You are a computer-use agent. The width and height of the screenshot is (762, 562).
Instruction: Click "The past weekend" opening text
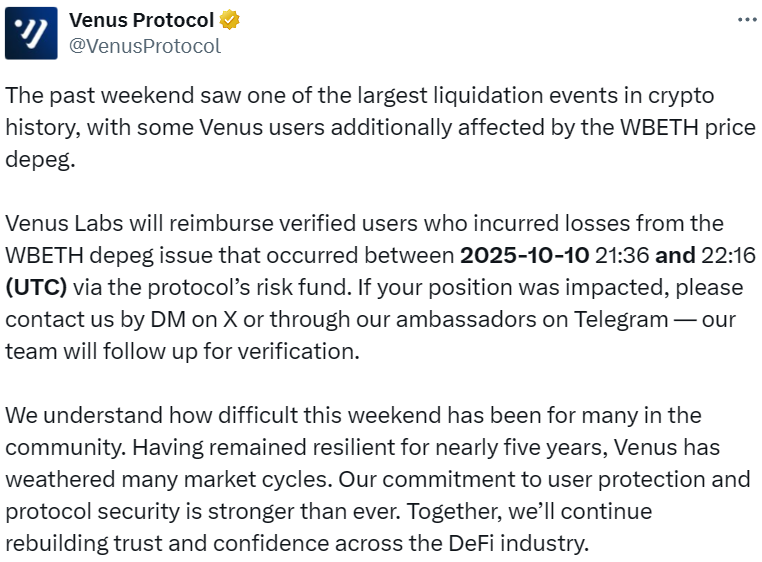point(80,95)
